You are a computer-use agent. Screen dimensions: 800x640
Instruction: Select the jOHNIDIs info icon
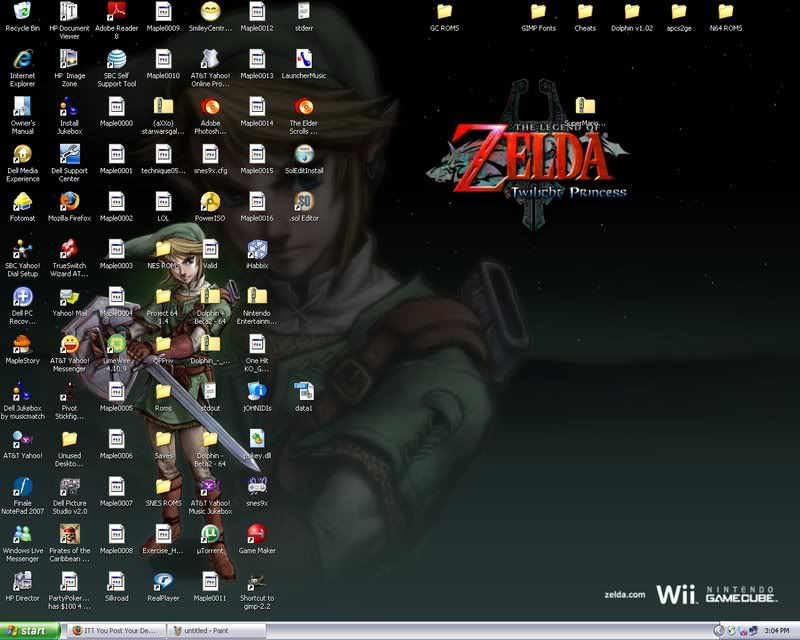pyautogui.click(x=257, y=391)
